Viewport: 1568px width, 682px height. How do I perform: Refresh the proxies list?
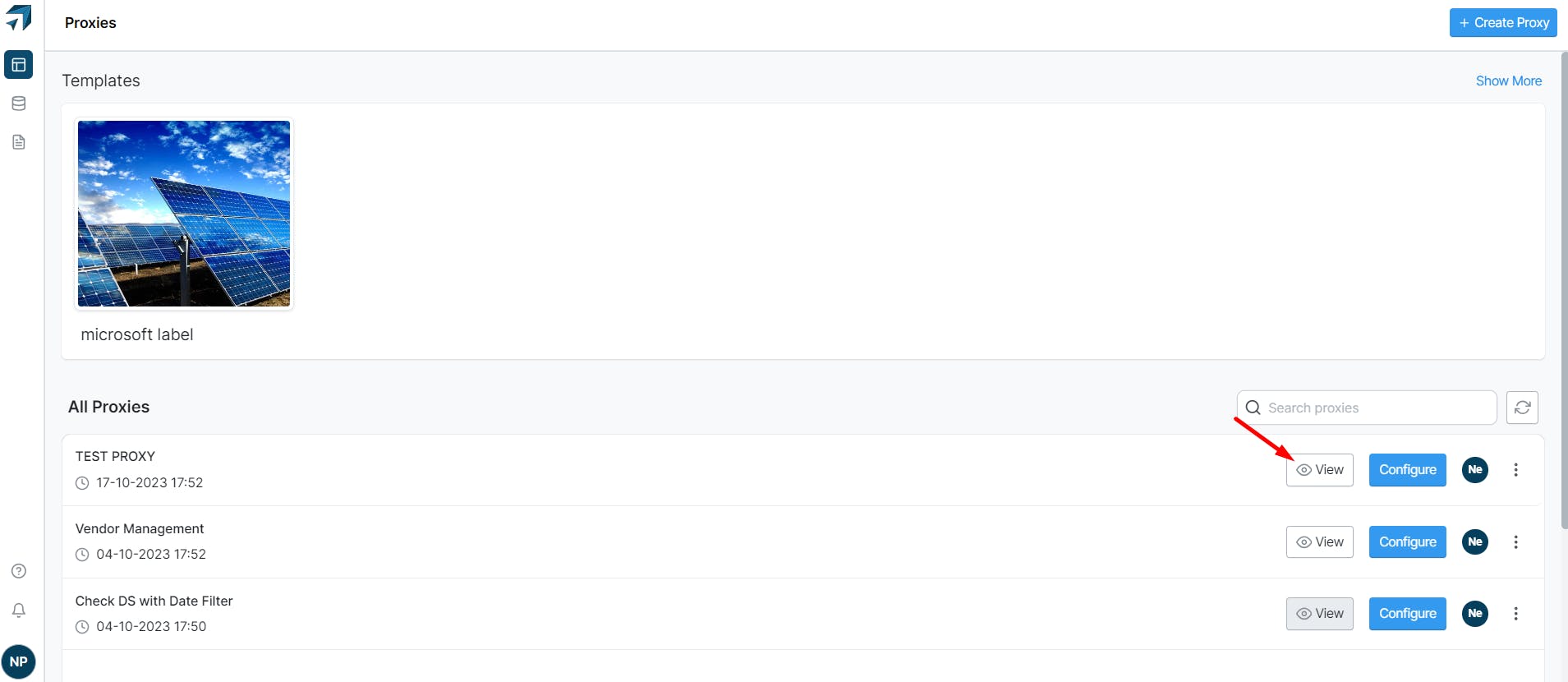(1522, 408)
